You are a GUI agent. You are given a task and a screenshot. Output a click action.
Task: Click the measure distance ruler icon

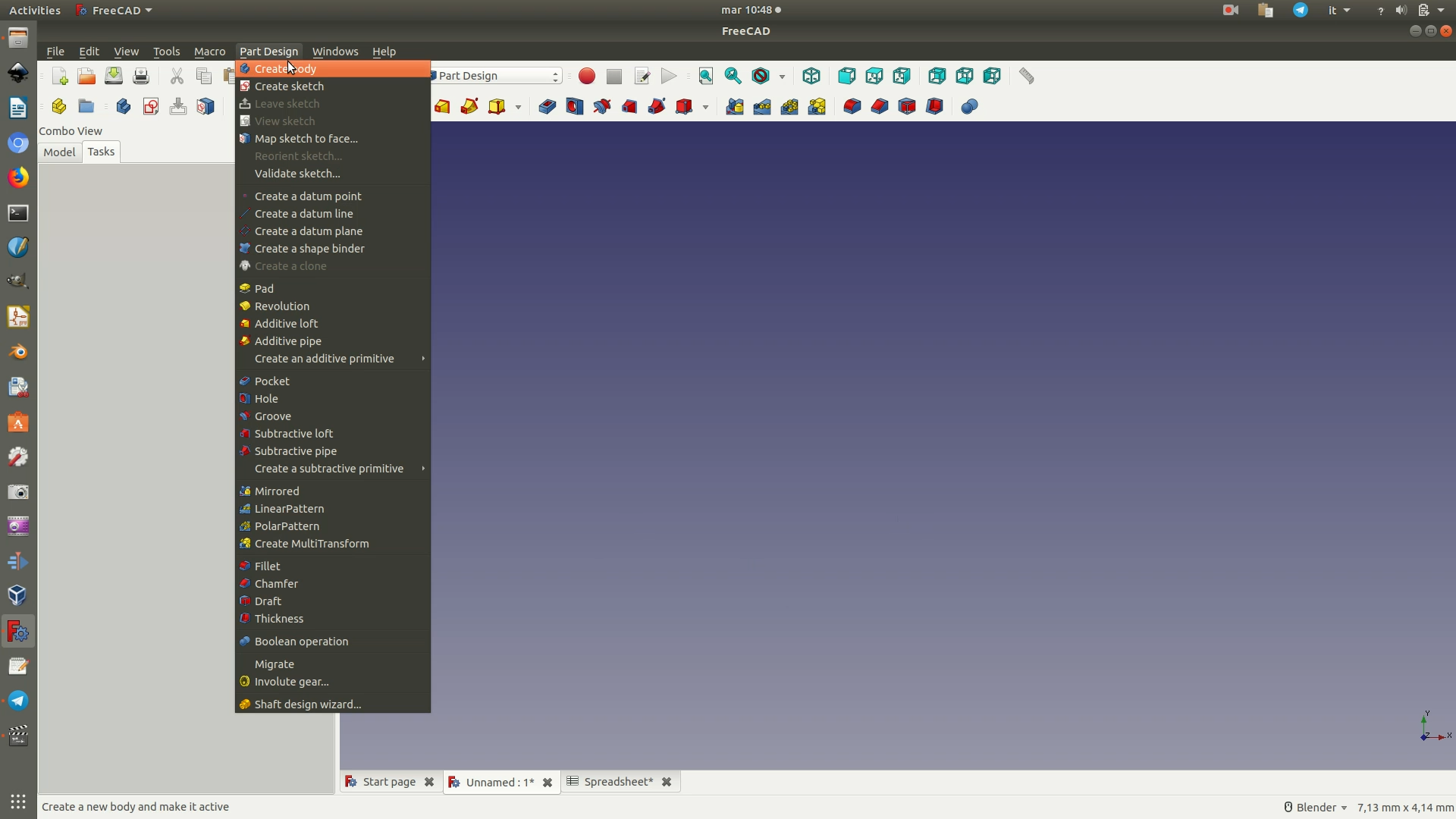pos(1026,77)
